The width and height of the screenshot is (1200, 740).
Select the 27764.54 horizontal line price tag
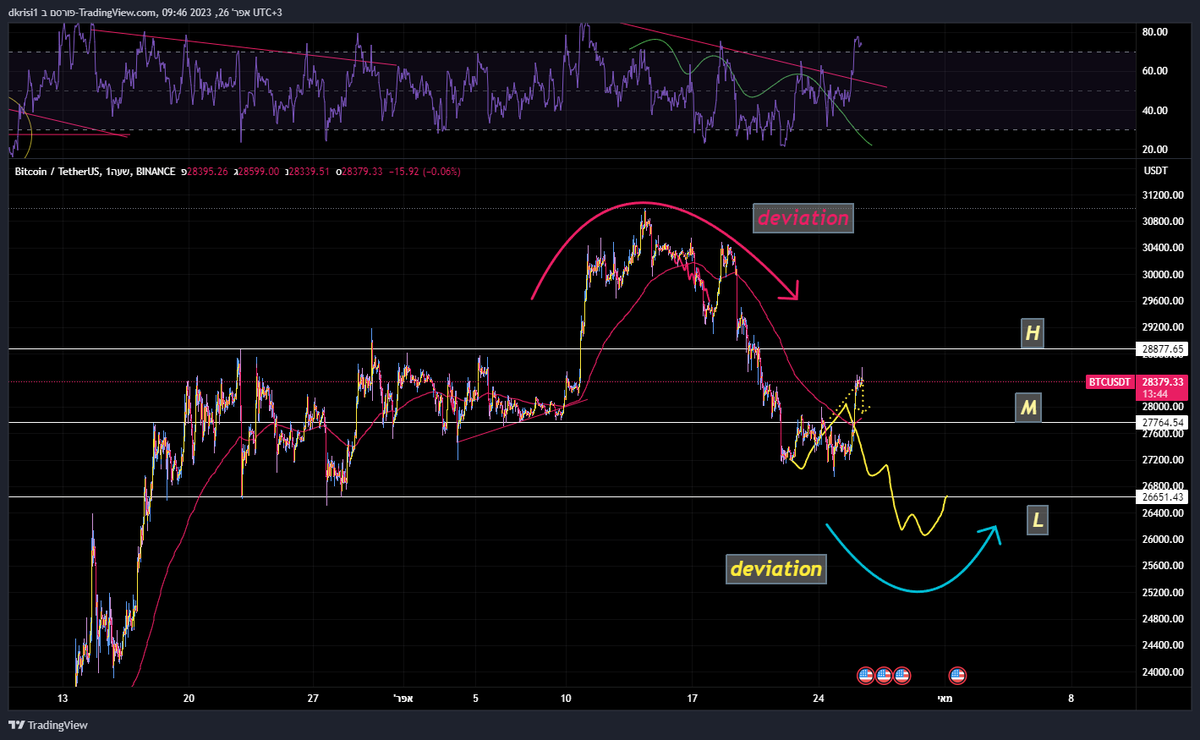pos(1161,423)
